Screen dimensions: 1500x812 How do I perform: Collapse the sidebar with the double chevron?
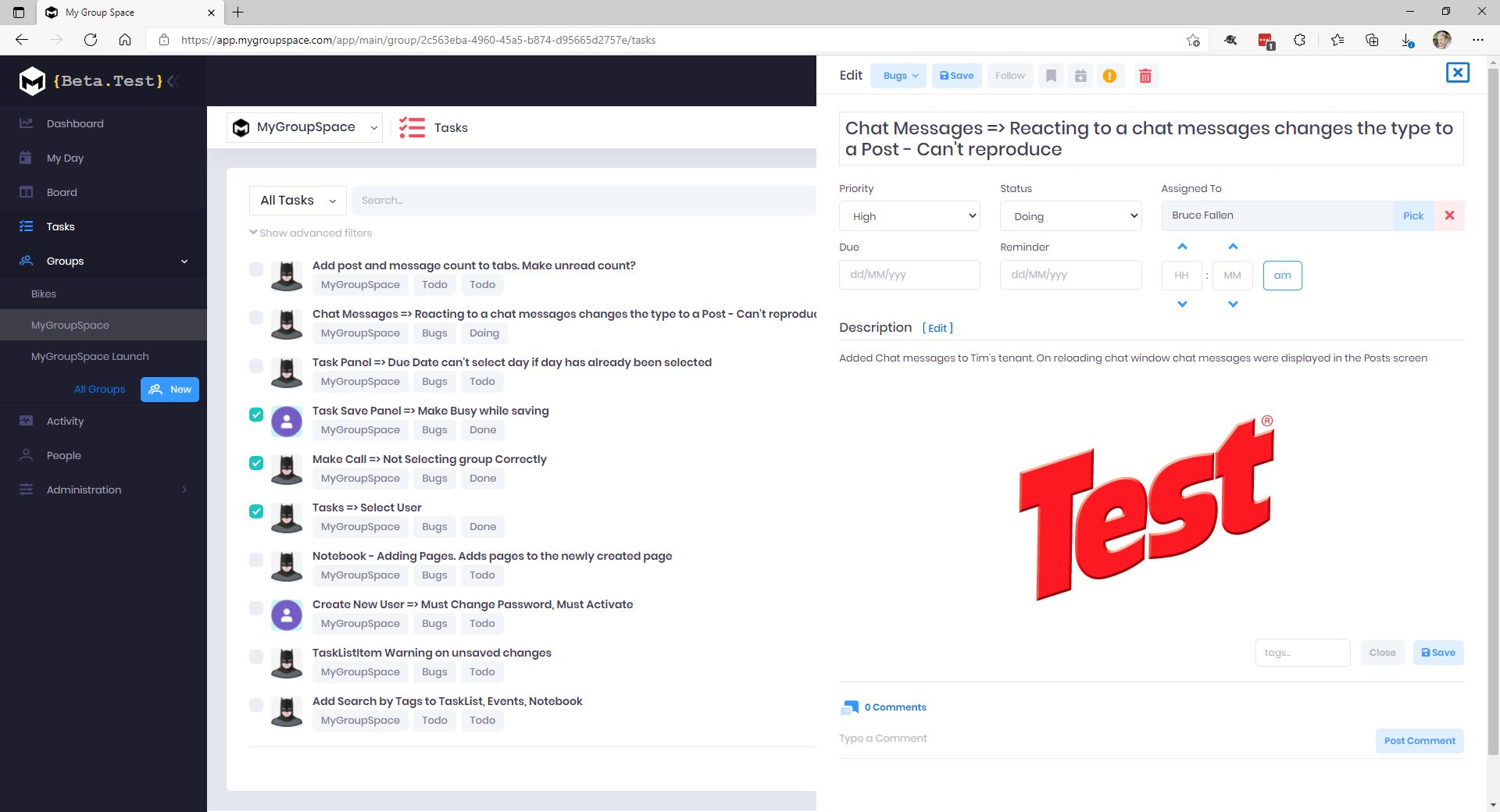click(x=173, y=80)
